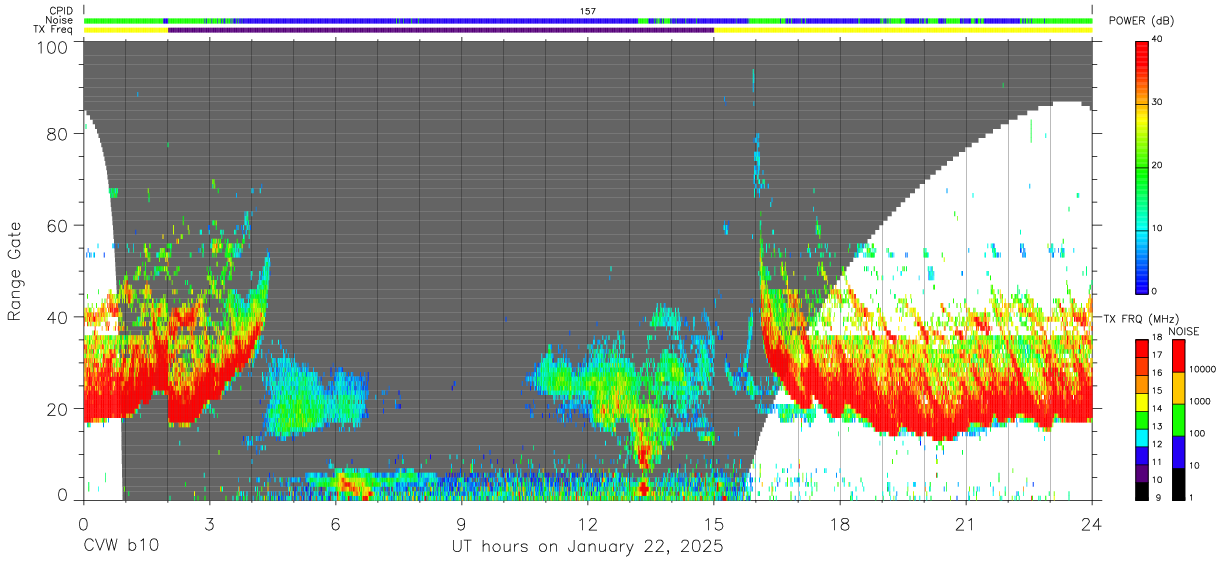Click the UT hour tick label 3
Viewport: 1228px width, 567px height.
tap(209, 523)
